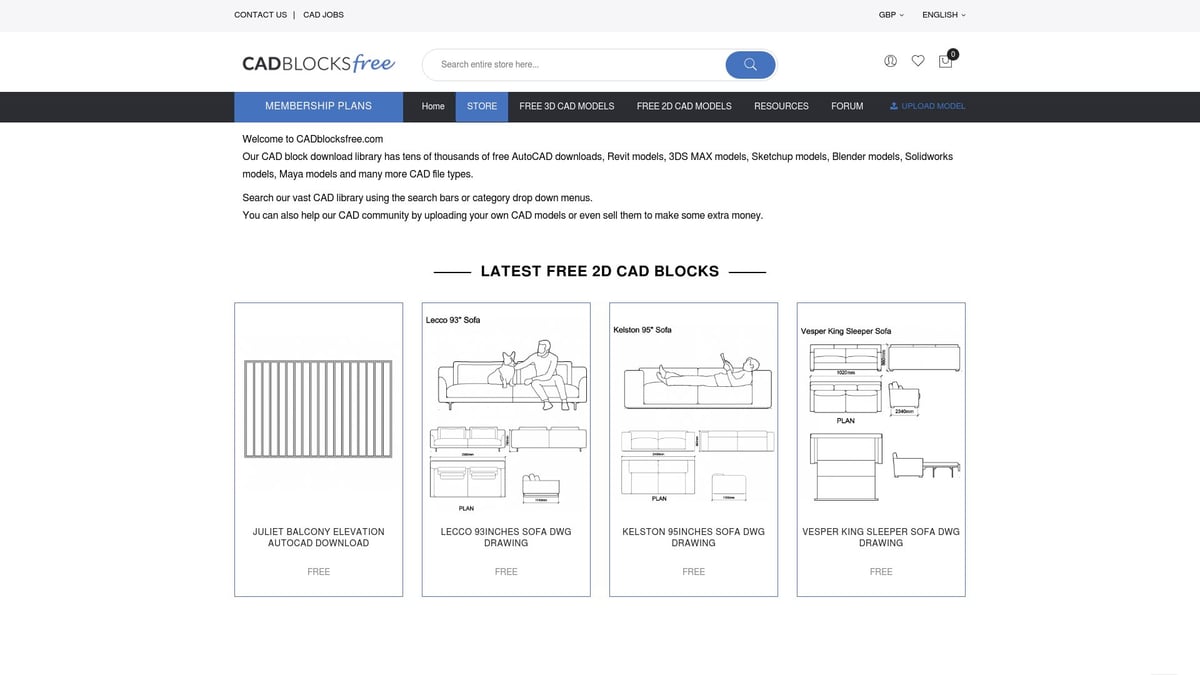Open Vesper King Sleeper Sofa thumbnail
Viewport: 1200px width, 675px height.
click(x=881, y=413)
